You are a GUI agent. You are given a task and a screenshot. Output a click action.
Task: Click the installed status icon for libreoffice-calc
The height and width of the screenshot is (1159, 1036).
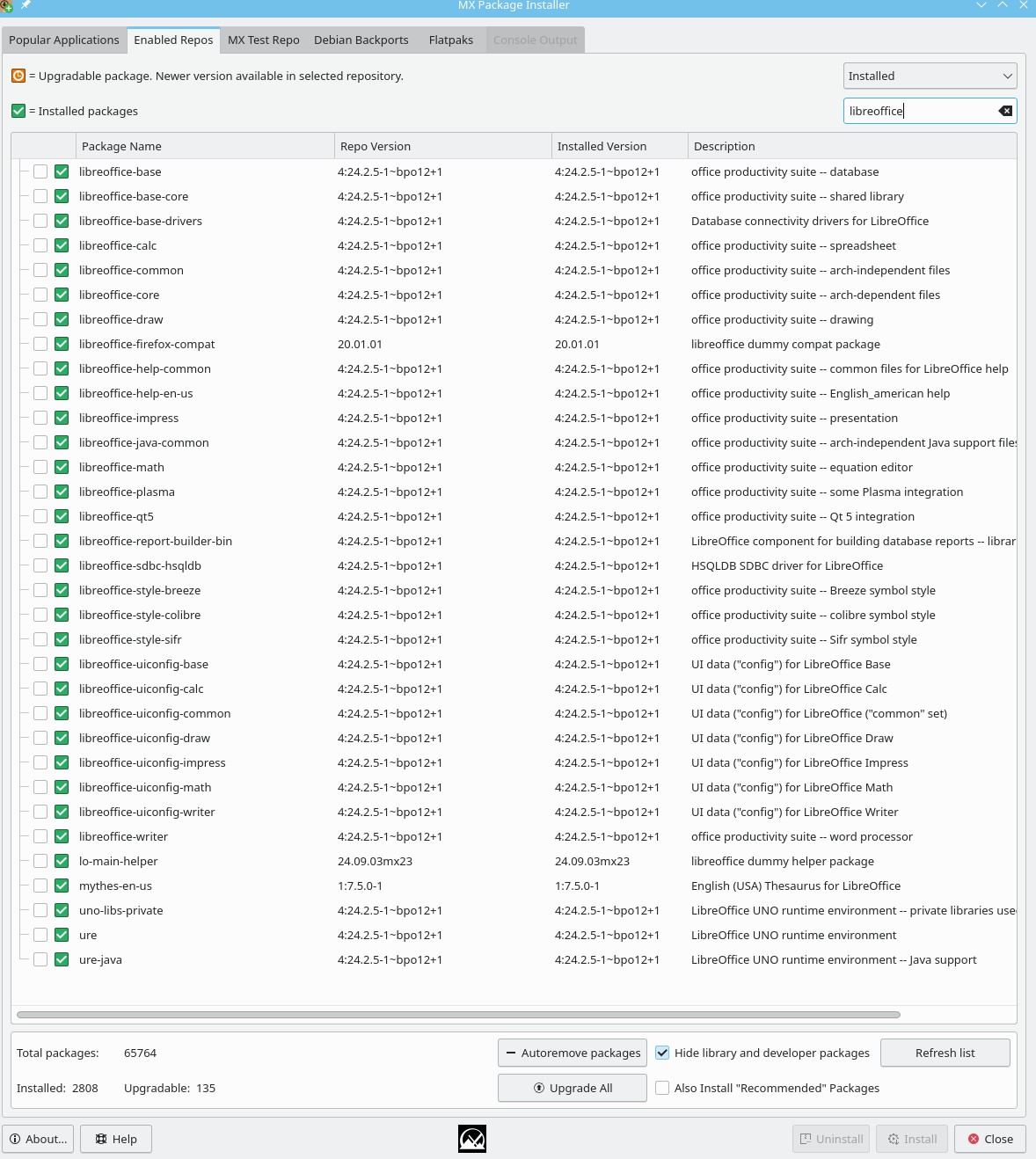pos(62,245)
